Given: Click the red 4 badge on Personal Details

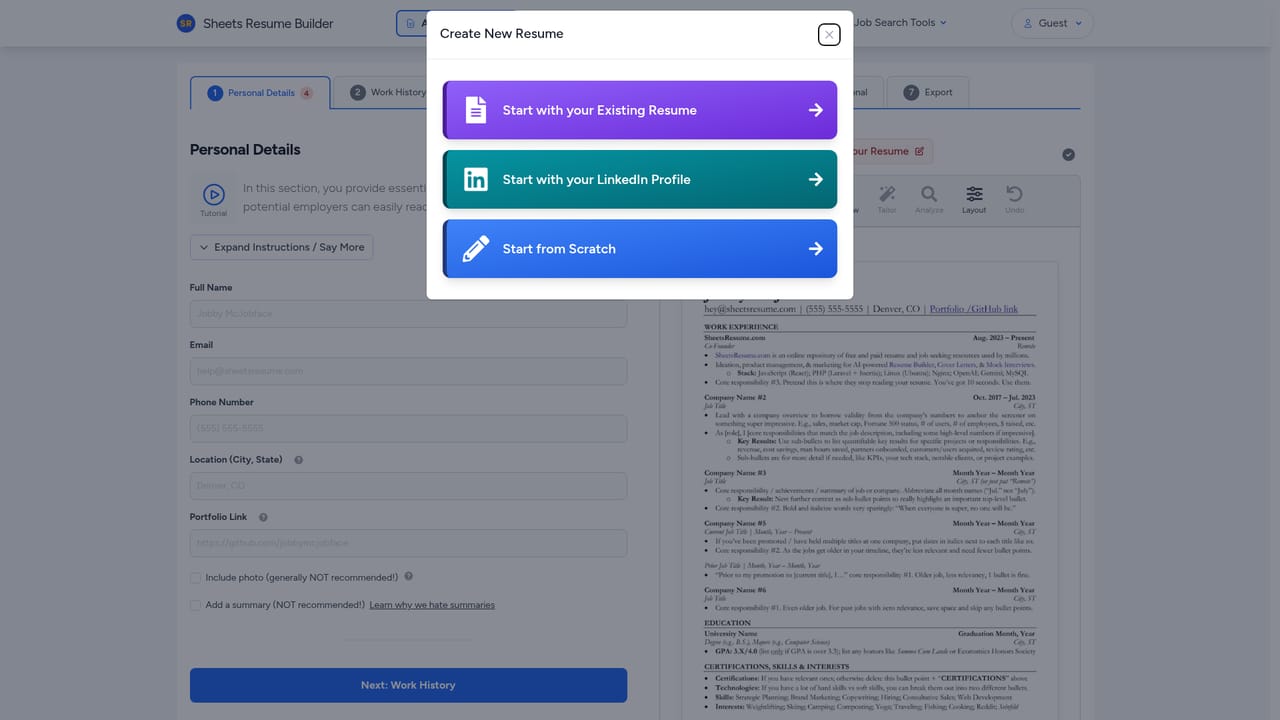Looking at the screenshot, I should click(x=306, y=93).
